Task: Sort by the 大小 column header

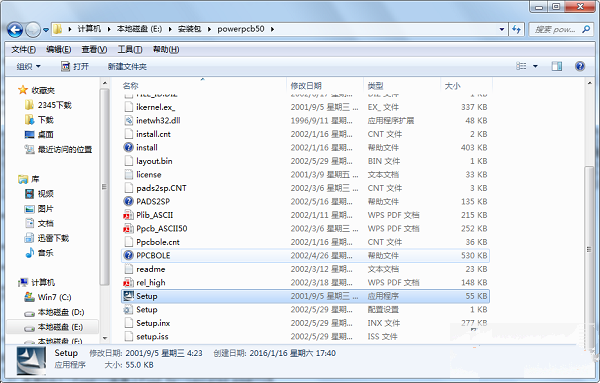Action: (452, 86)
